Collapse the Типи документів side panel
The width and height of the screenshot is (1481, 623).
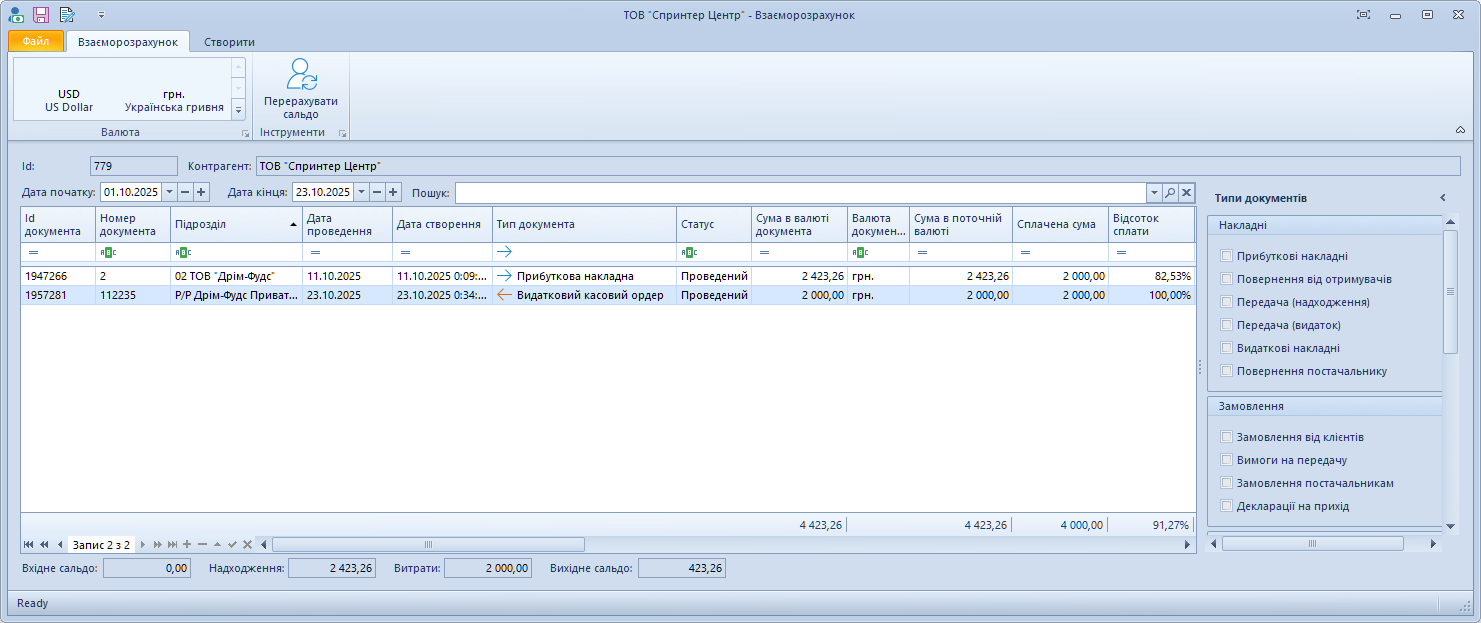coord(1442,198)
